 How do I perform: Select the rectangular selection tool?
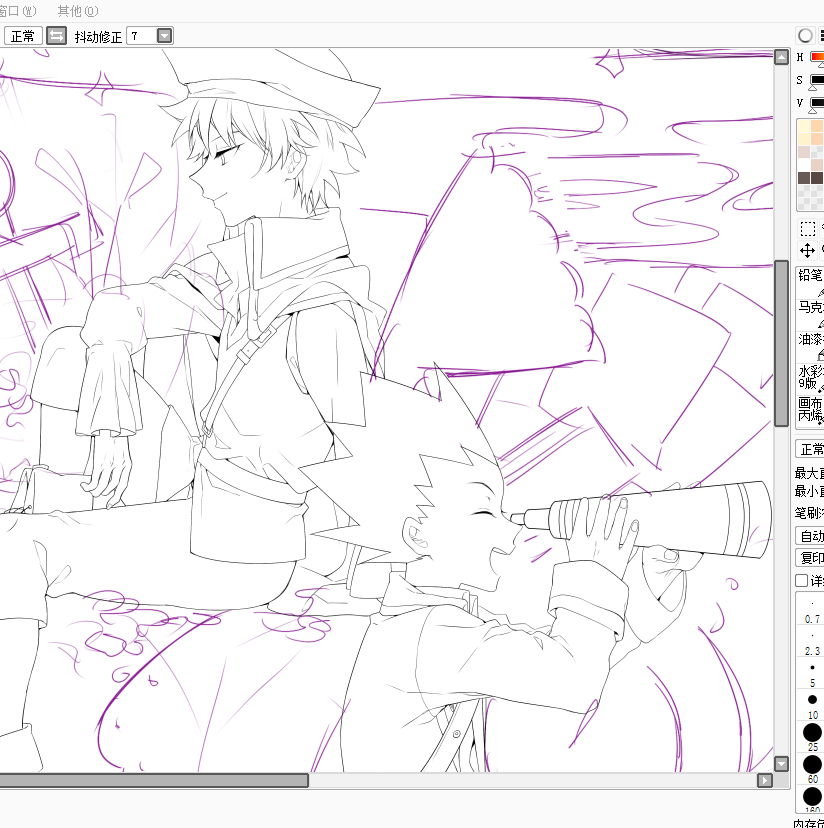coord(808,229)
